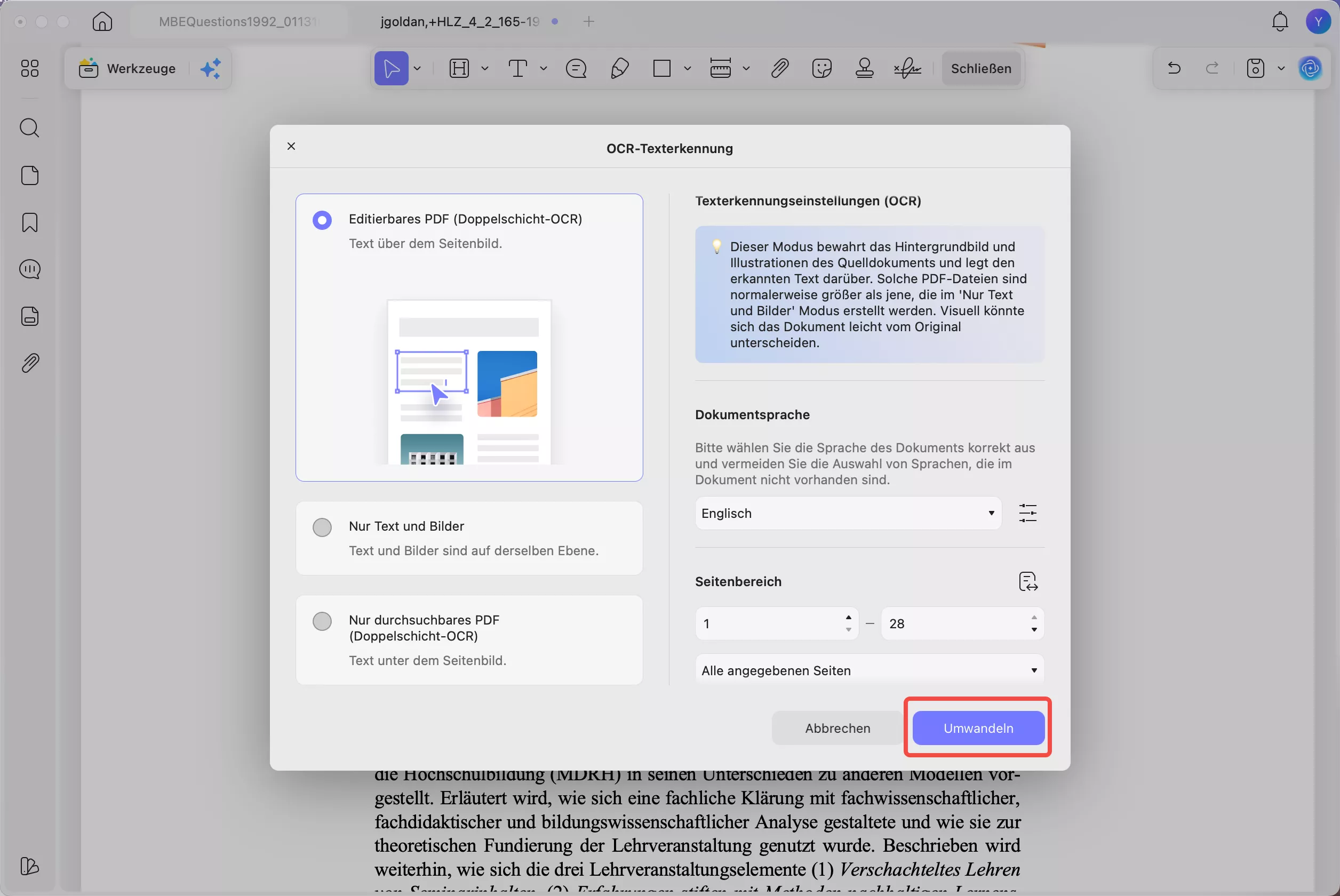Viewport: 1340px width, 896px height.
Task: Select the pencil drawing tool
Action: pos(619,69)
